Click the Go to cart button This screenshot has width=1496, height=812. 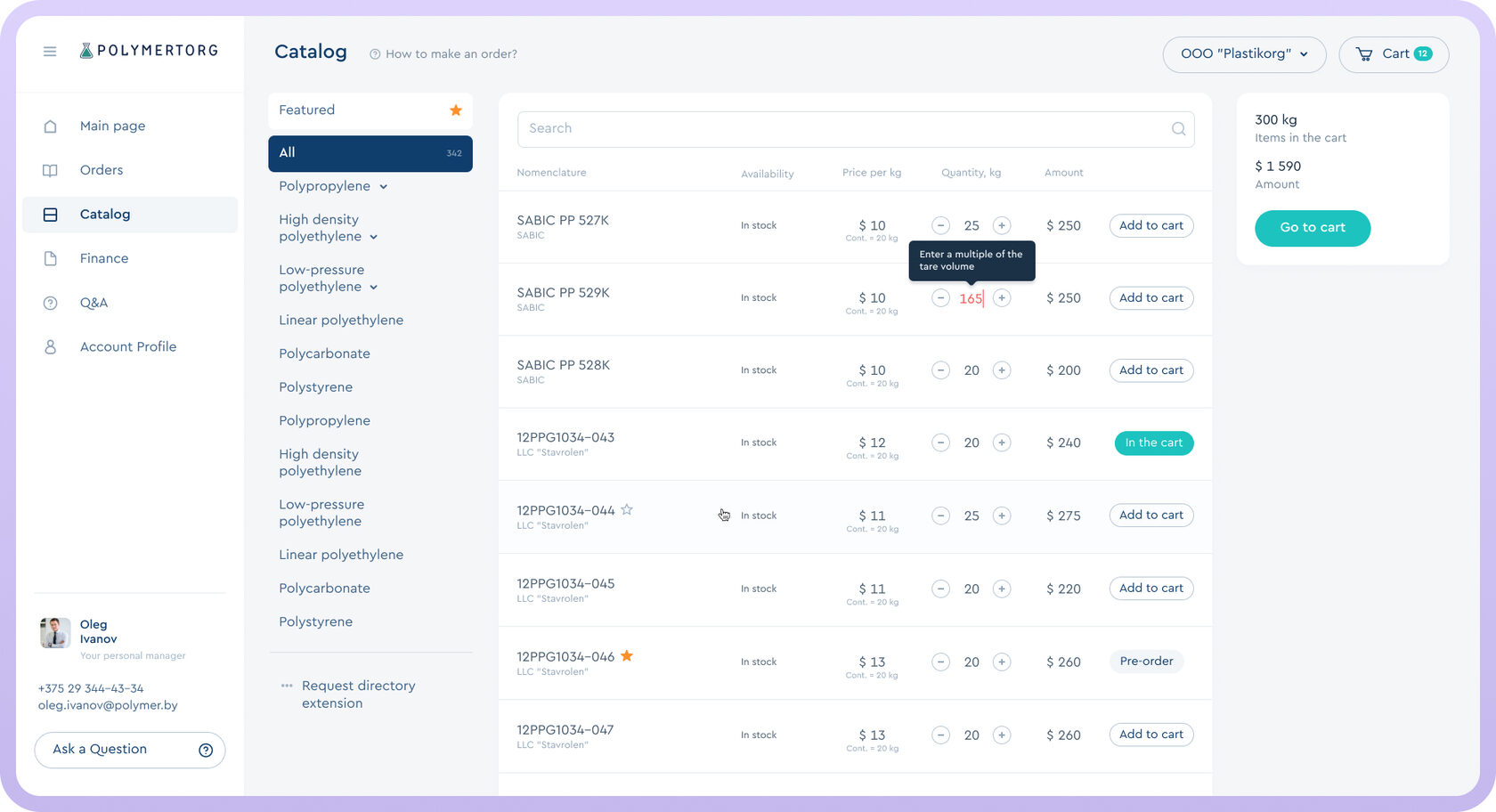pyautogui.click(x=1312, y=228)
